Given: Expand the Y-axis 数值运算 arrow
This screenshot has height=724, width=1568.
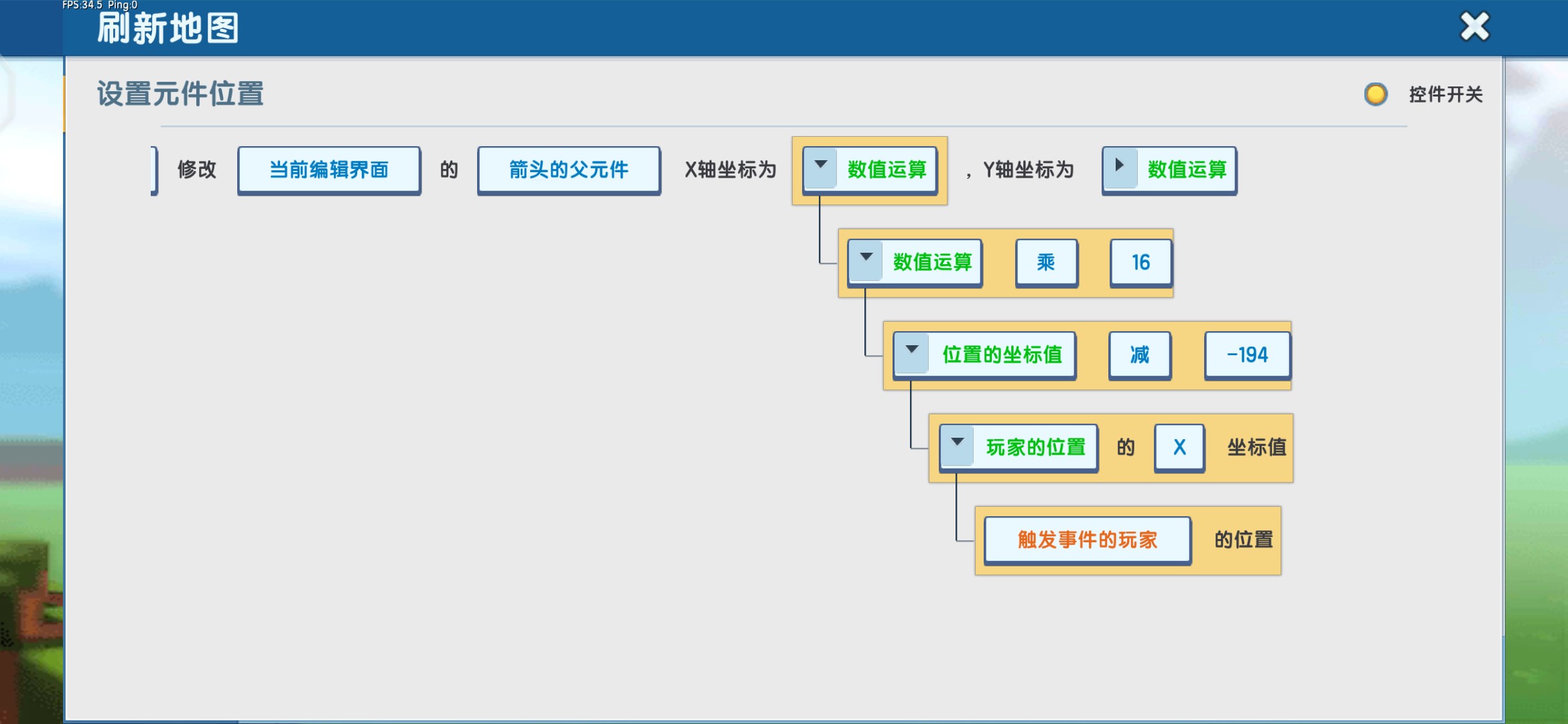Looking at the screenshot, I should click(1119, 166).
